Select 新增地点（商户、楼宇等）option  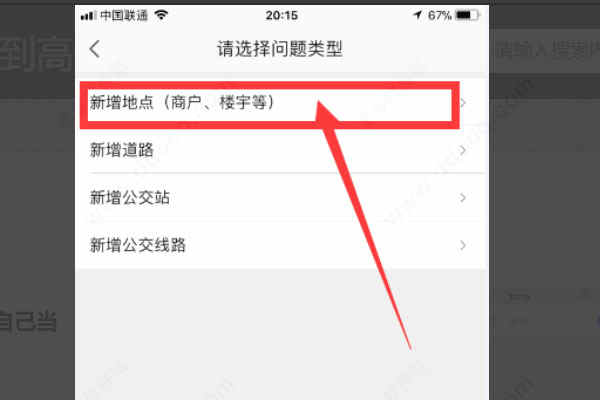[x=282, y=103]
